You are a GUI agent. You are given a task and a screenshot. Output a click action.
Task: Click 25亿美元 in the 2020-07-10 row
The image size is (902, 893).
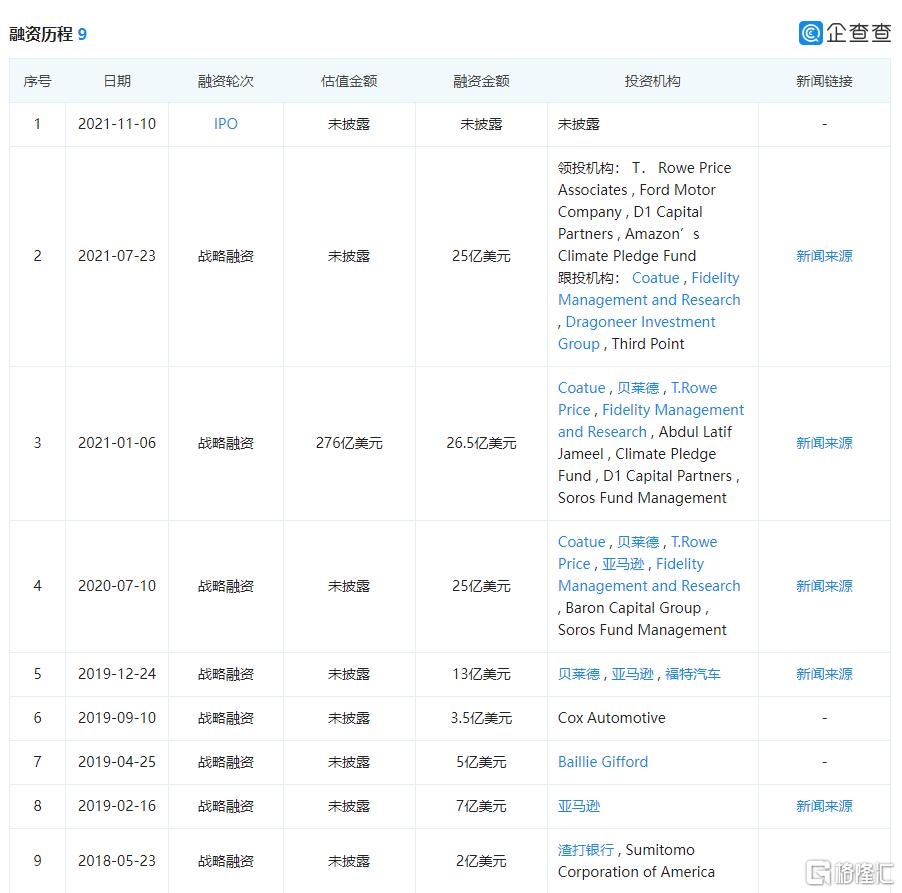coord(481,586)
